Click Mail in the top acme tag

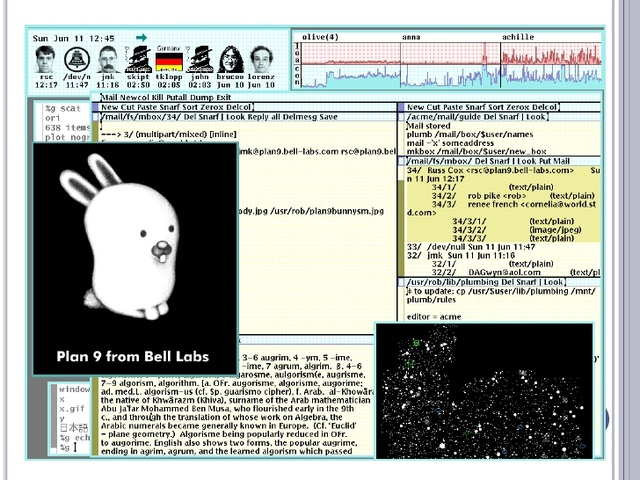point(109,98)
